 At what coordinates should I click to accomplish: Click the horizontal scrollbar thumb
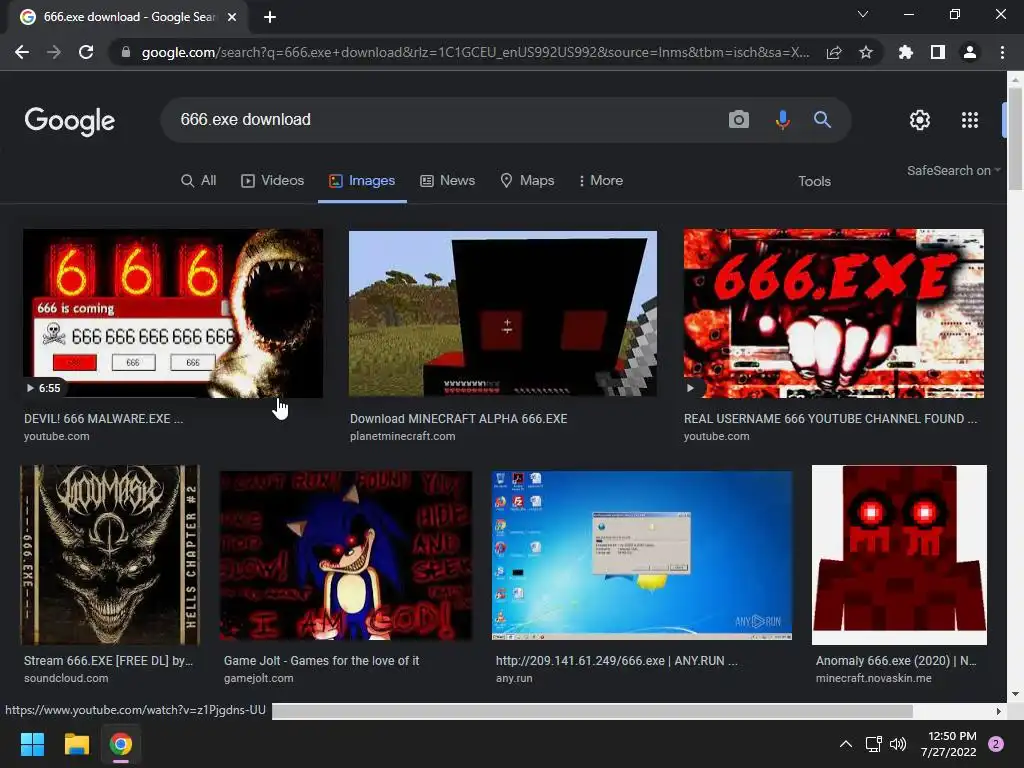592,711
